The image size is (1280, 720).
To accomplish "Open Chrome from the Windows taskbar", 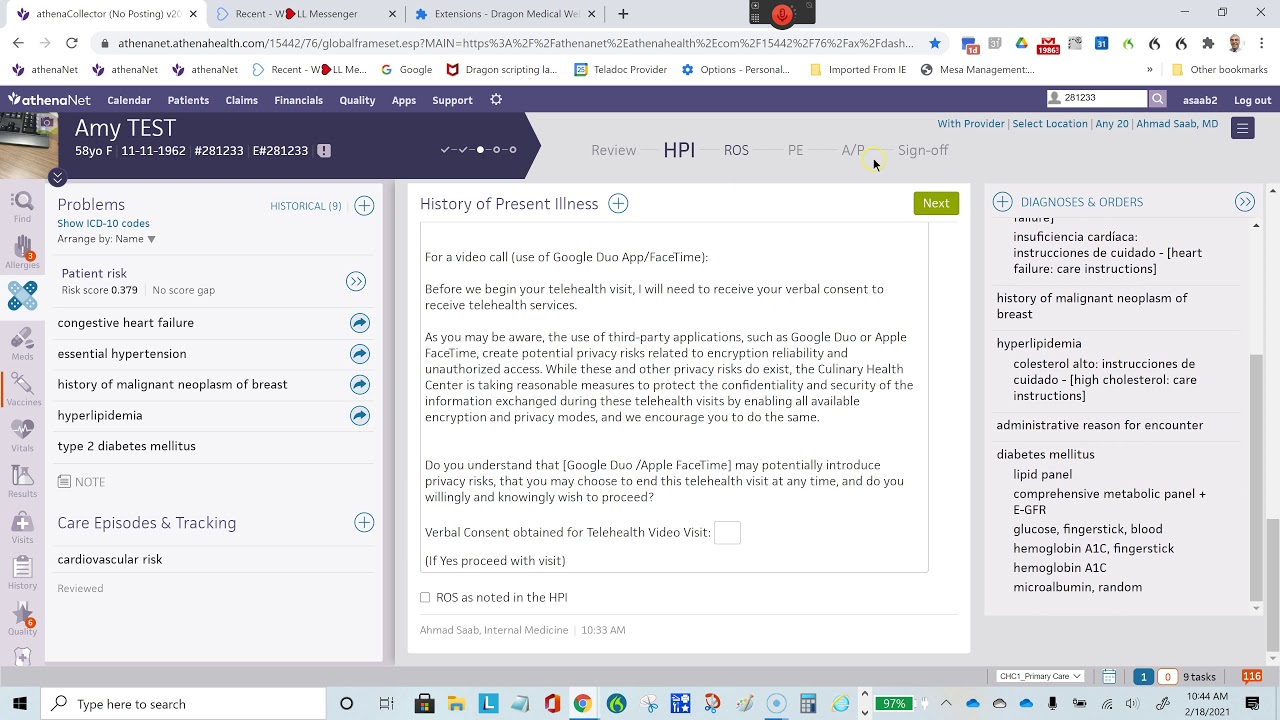I will pos(582,704).
